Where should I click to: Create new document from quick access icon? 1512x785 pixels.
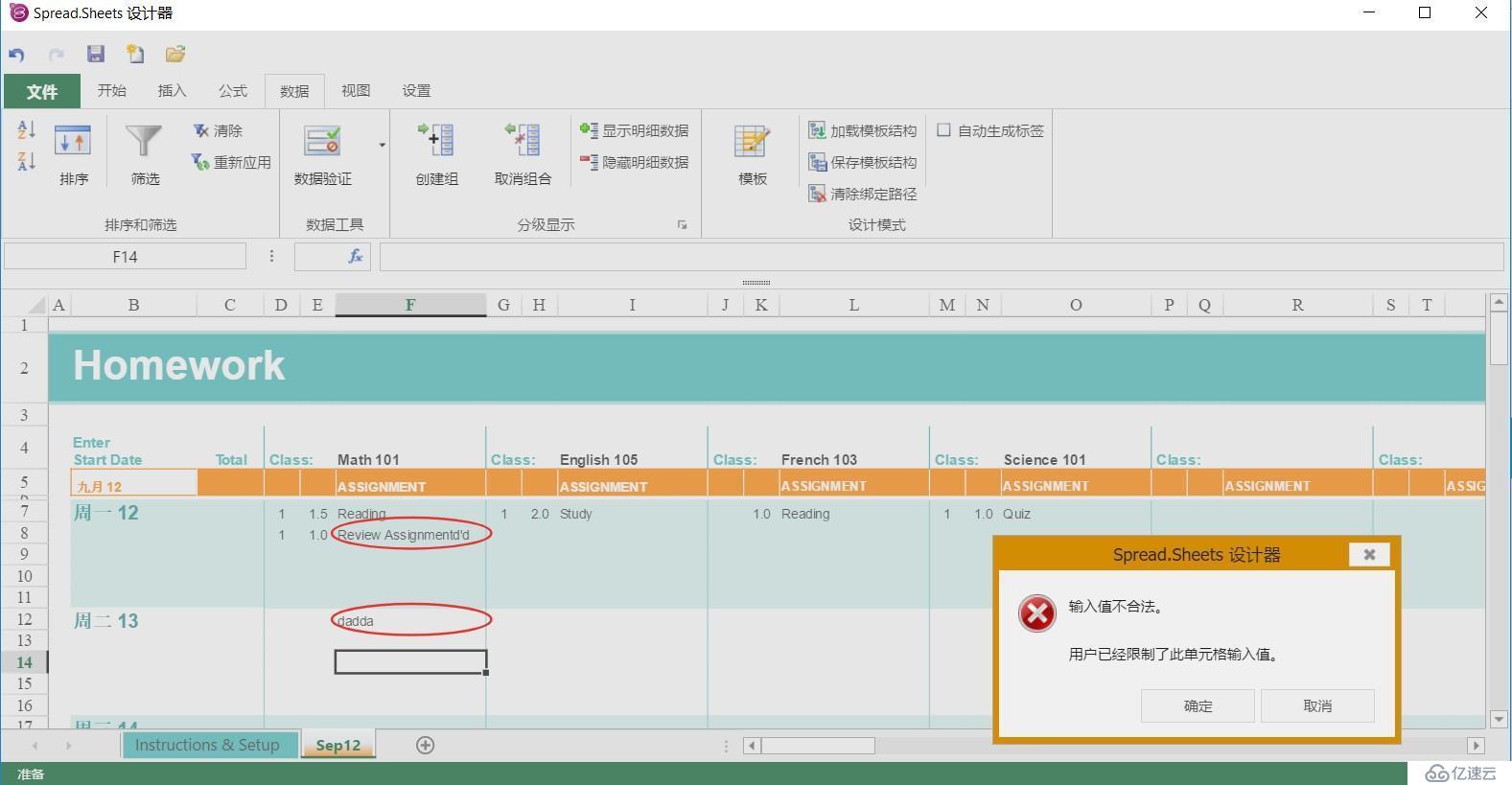click(135, 54)
